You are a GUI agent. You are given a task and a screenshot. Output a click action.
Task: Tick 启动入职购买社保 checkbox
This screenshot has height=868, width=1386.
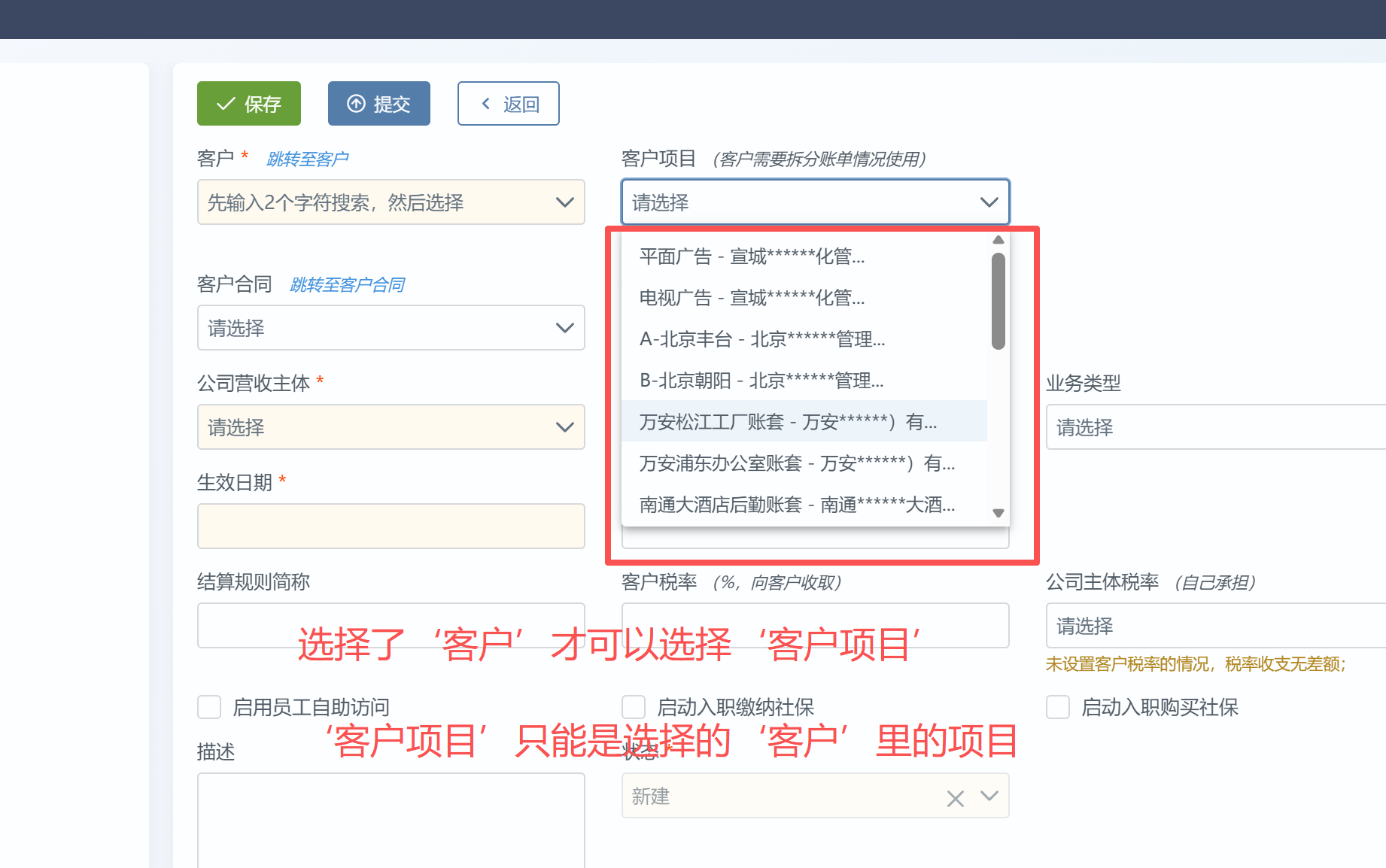coord(1058,707)
